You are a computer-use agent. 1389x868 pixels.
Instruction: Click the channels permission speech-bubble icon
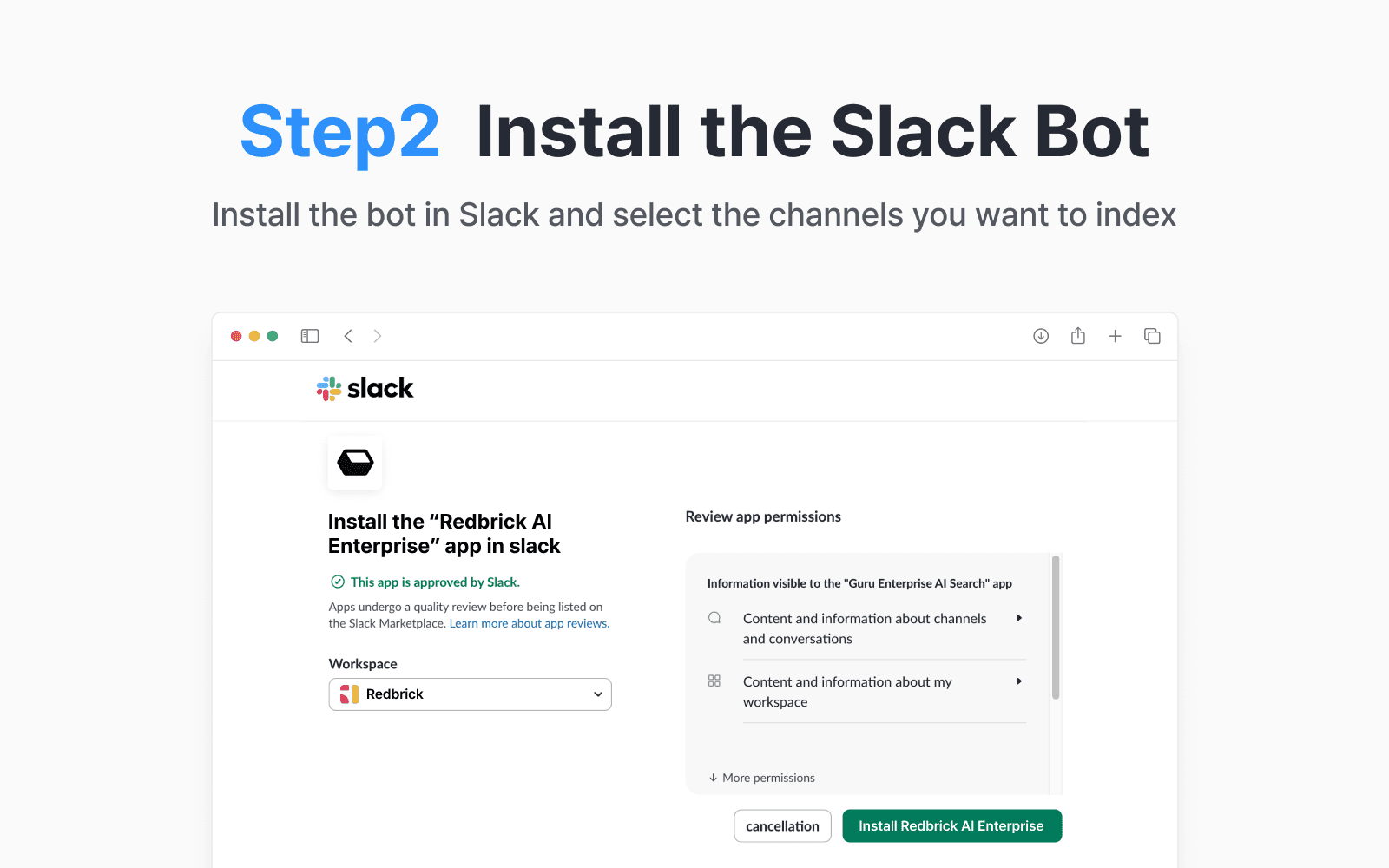(x=714, y=617)
